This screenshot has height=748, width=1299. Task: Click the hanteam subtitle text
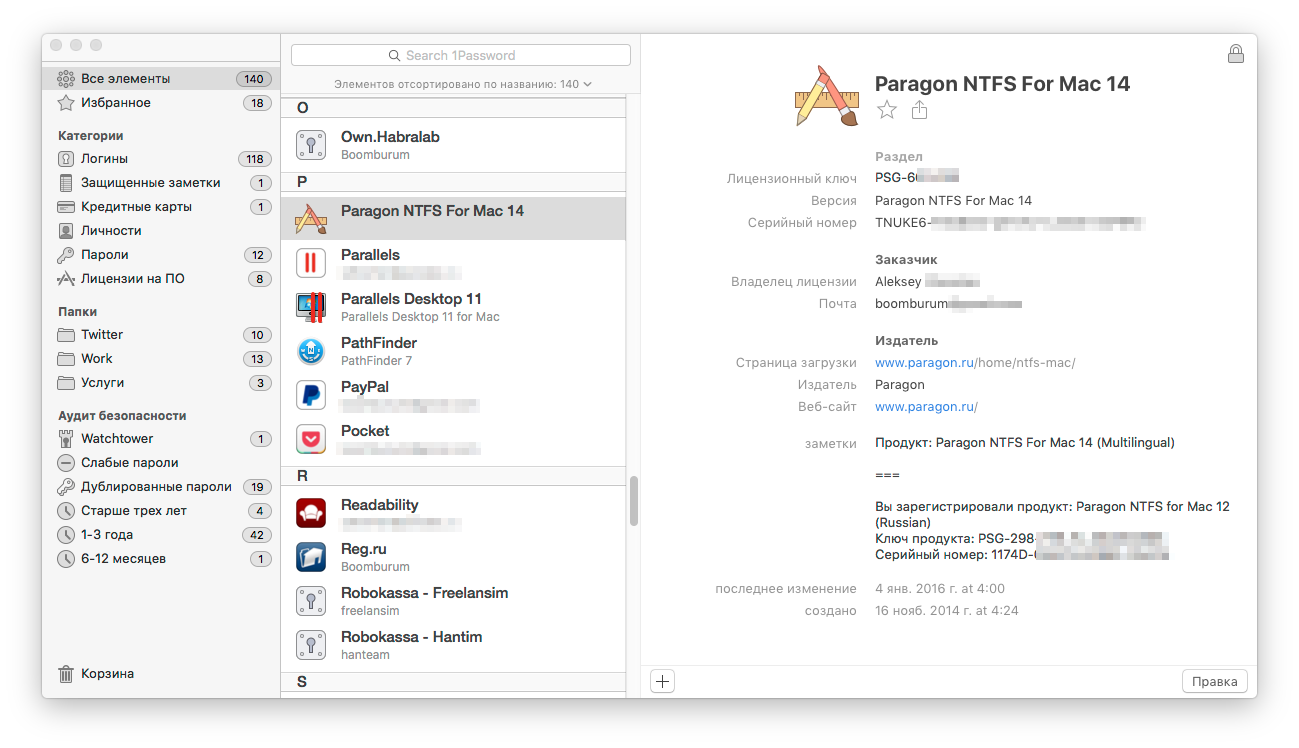tap(365, 655)
